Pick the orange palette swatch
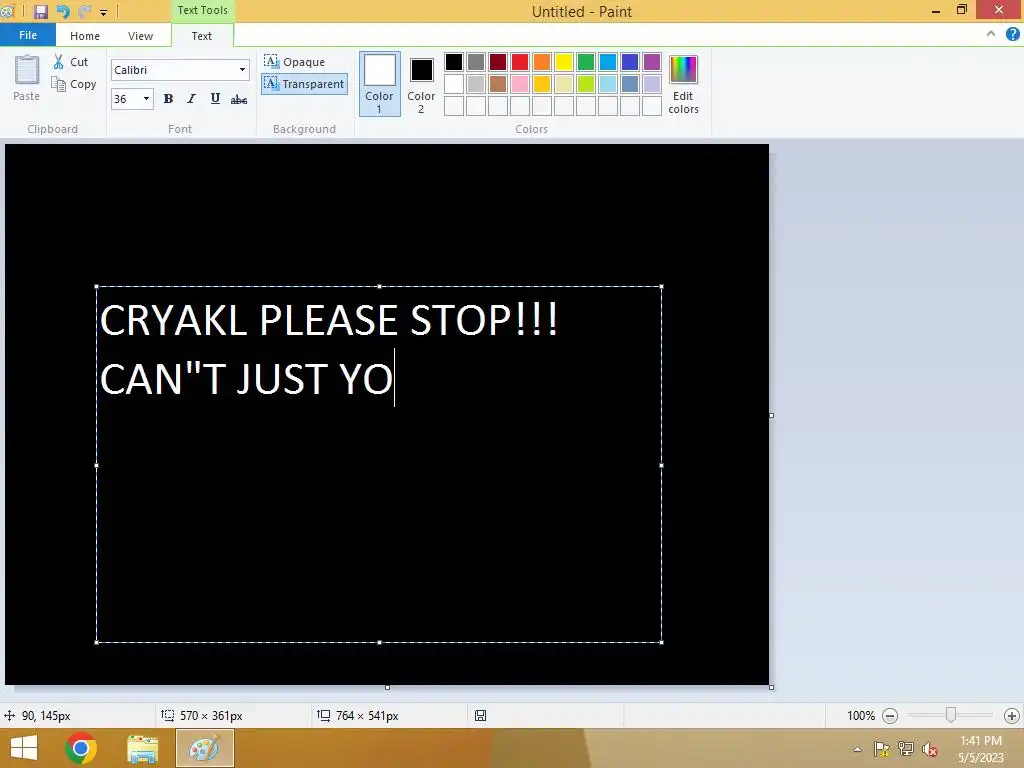The width and height of the screenshot is (1024, 768). 541,62
